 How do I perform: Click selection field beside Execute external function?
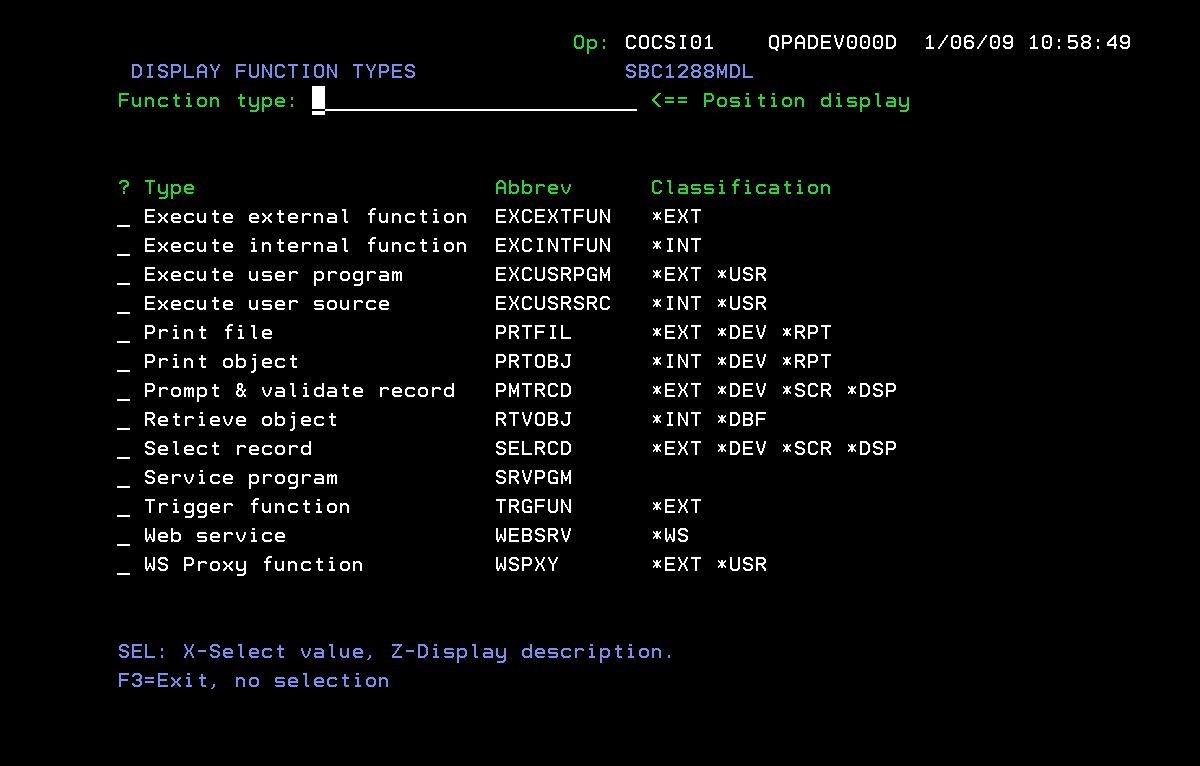click(124, 218)
